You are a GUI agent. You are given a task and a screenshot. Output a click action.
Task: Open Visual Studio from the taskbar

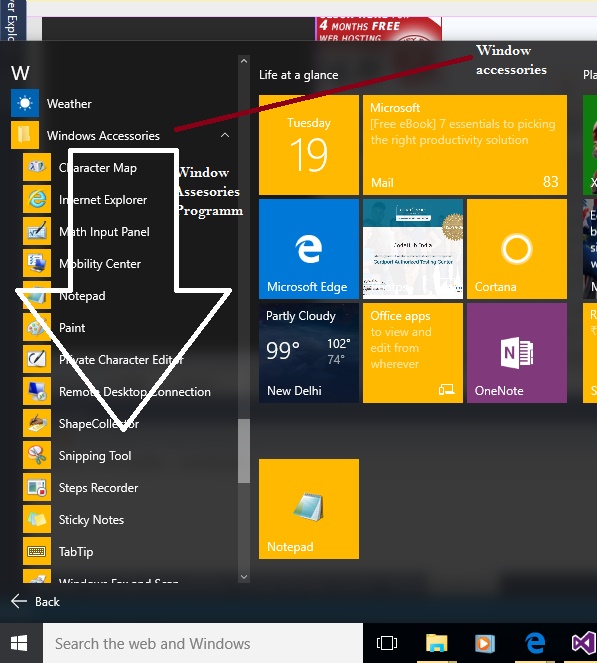584,643
